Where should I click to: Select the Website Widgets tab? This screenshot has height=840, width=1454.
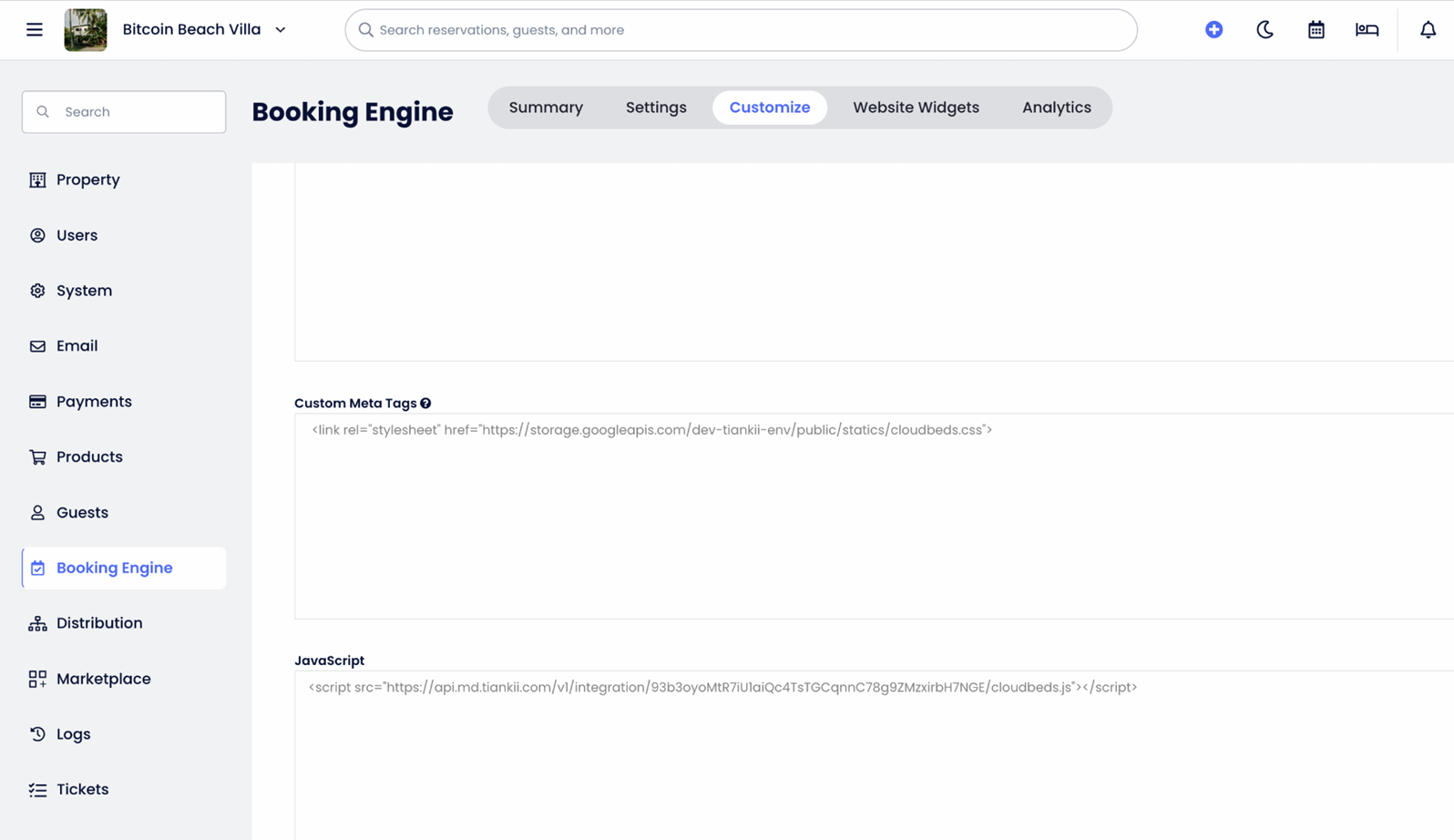(916, 108)
